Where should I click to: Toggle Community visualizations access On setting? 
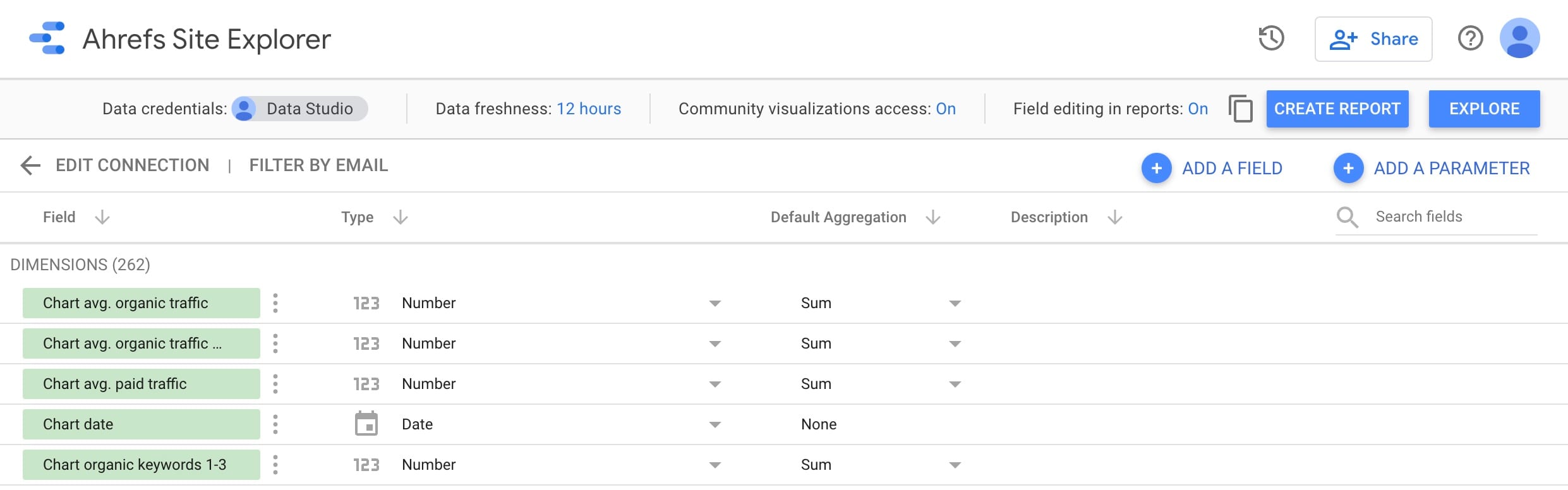click(x=945, y=109)
